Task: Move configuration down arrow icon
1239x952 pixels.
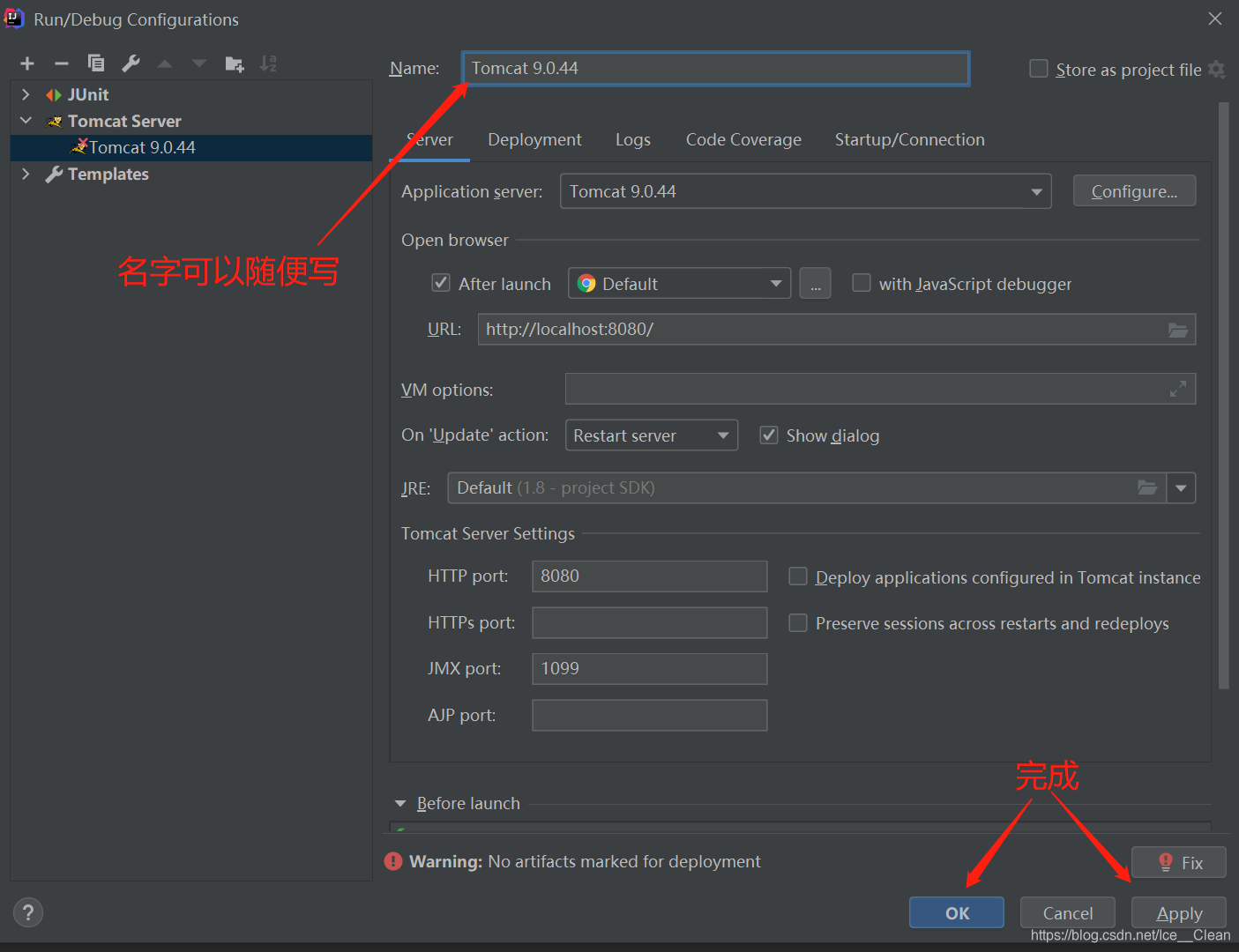Action: pyautogui.click(x=199, y=63)
